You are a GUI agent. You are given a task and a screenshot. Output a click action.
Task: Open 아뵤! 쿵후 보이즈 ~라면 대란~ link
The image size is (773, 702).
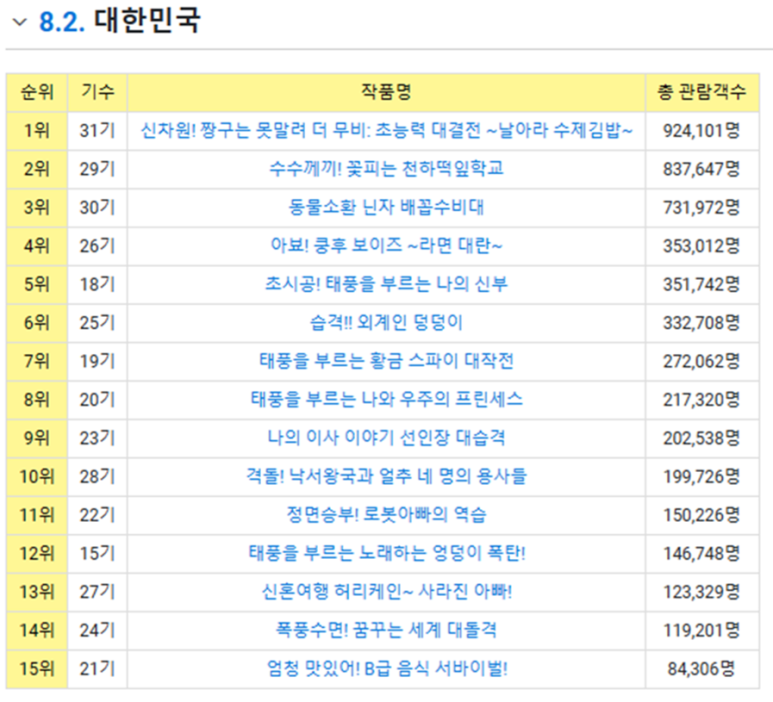pyautogui.click(x=386, y=246)
